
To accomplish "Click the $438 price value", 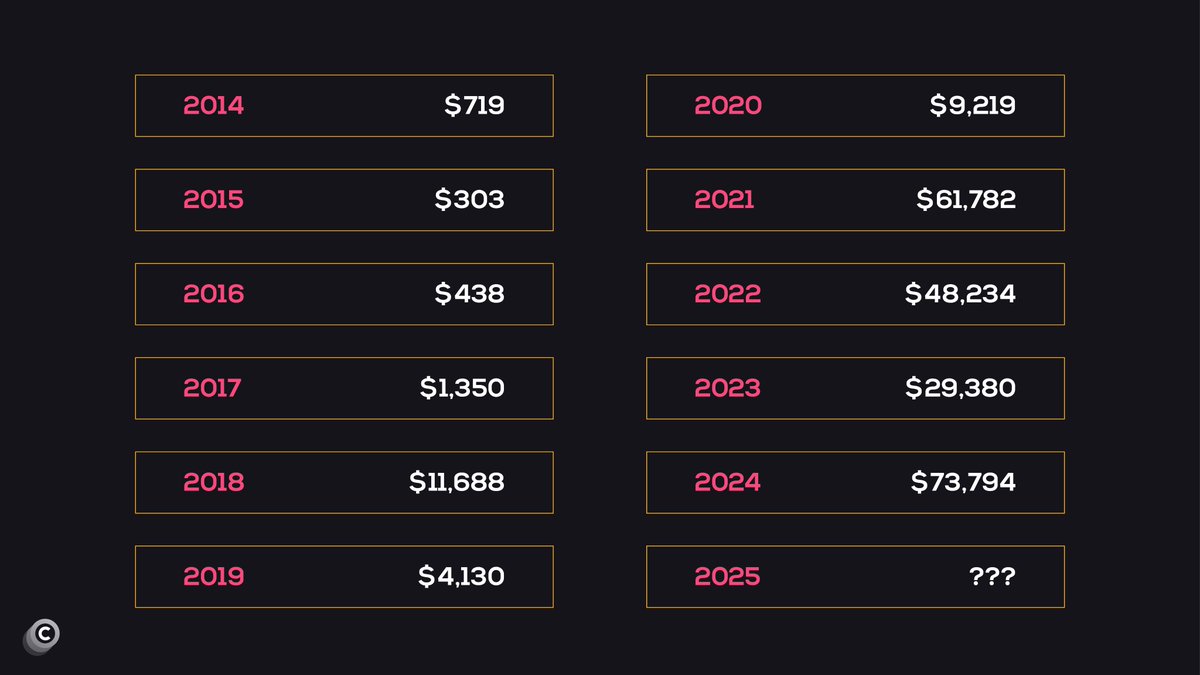I will (470, 294).
